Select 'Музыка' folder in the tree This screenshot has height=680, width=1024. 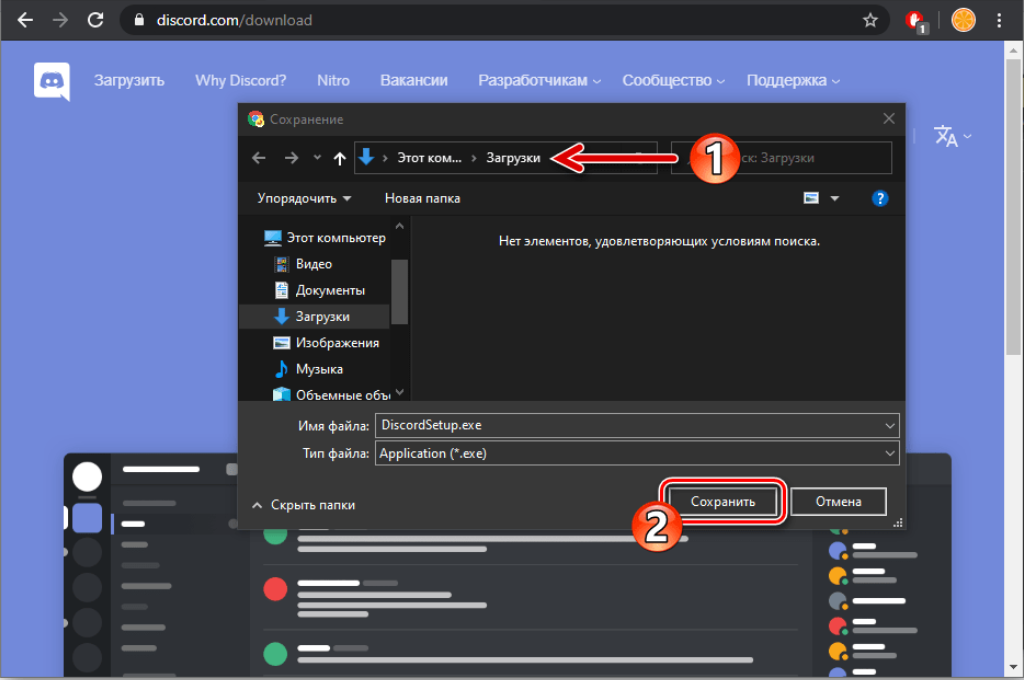click(x=308, y=368)
